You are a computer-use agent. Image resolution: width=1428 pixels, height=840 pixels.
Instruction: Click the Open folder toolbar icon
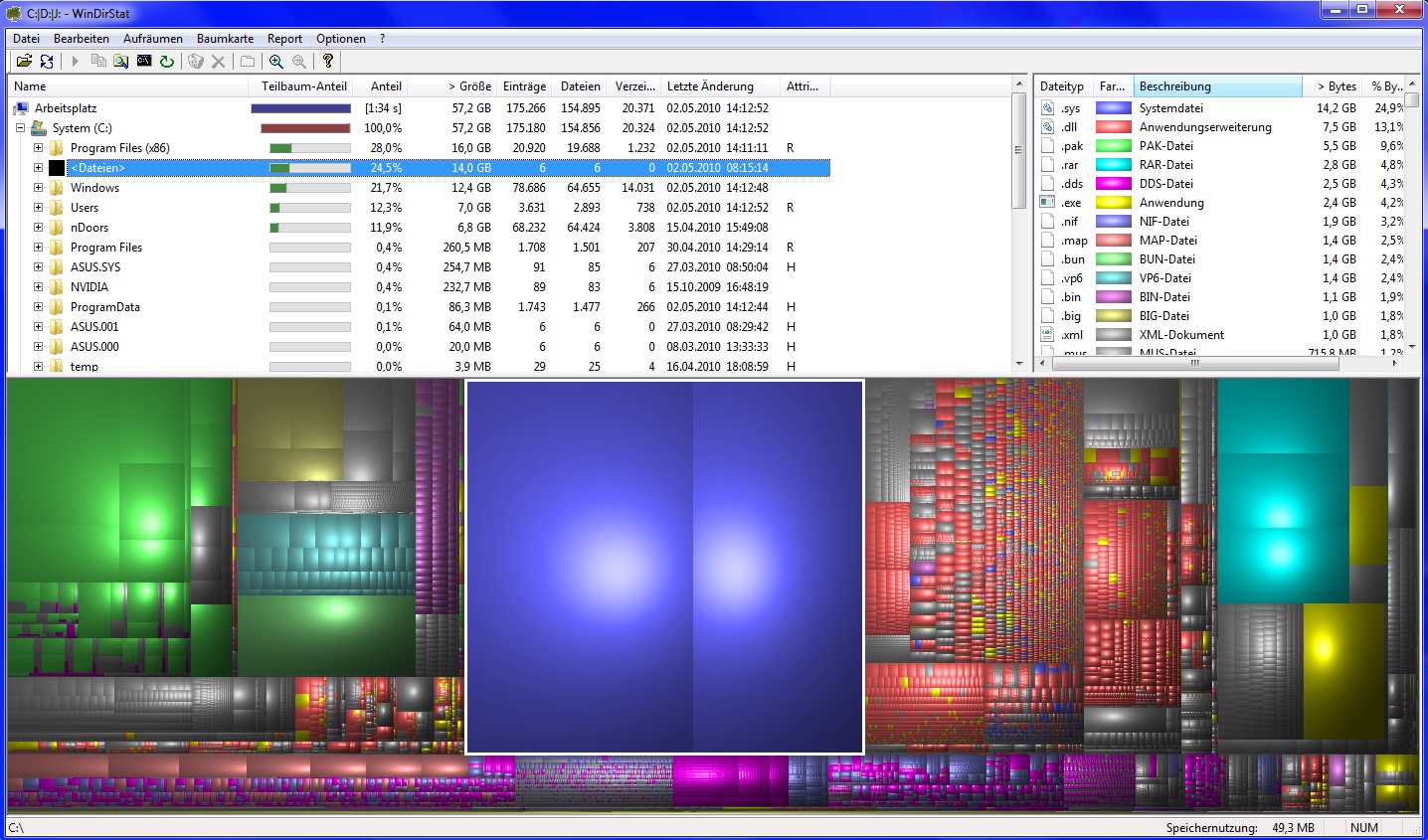(x=25, y=62)
